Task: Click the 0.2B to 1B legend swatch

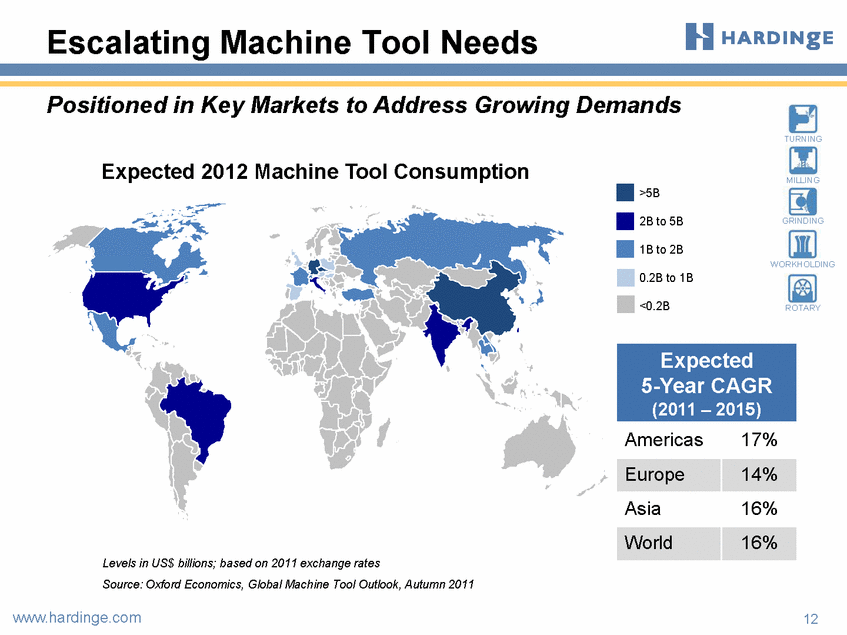Action: [625, 278]
